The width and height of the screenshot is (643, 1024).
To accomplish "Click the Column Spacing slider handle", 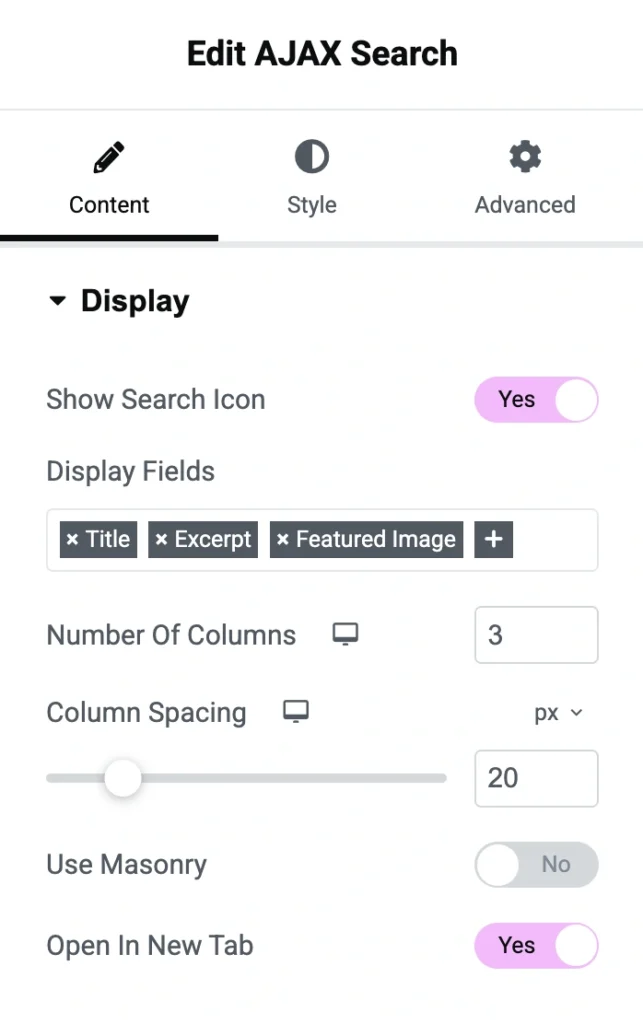I will [x=123, y=778].
